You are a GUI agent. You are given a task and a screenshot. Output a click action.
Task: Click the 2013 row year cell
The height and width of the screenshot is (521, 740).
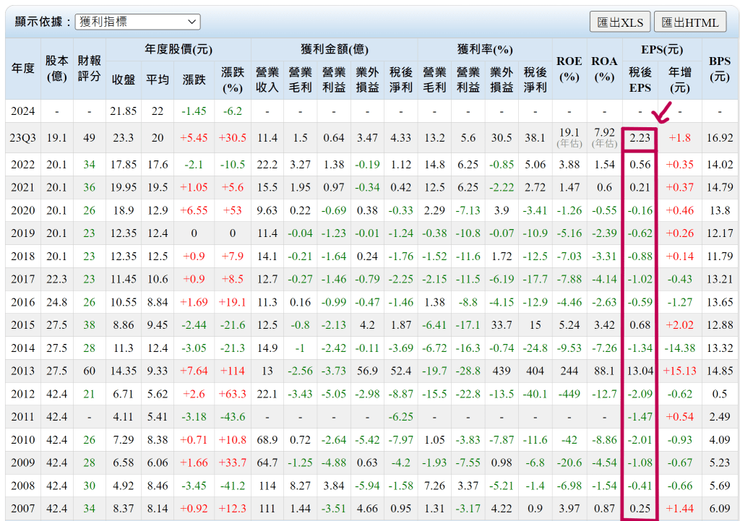point(23,370)
